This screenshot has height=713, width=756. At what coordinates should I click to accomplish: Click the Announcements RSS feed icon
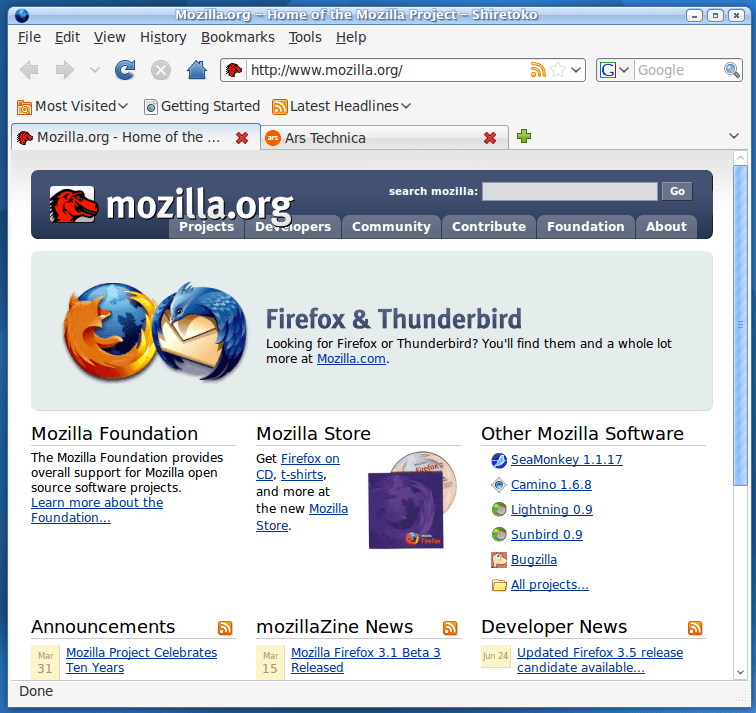[225, 628]
